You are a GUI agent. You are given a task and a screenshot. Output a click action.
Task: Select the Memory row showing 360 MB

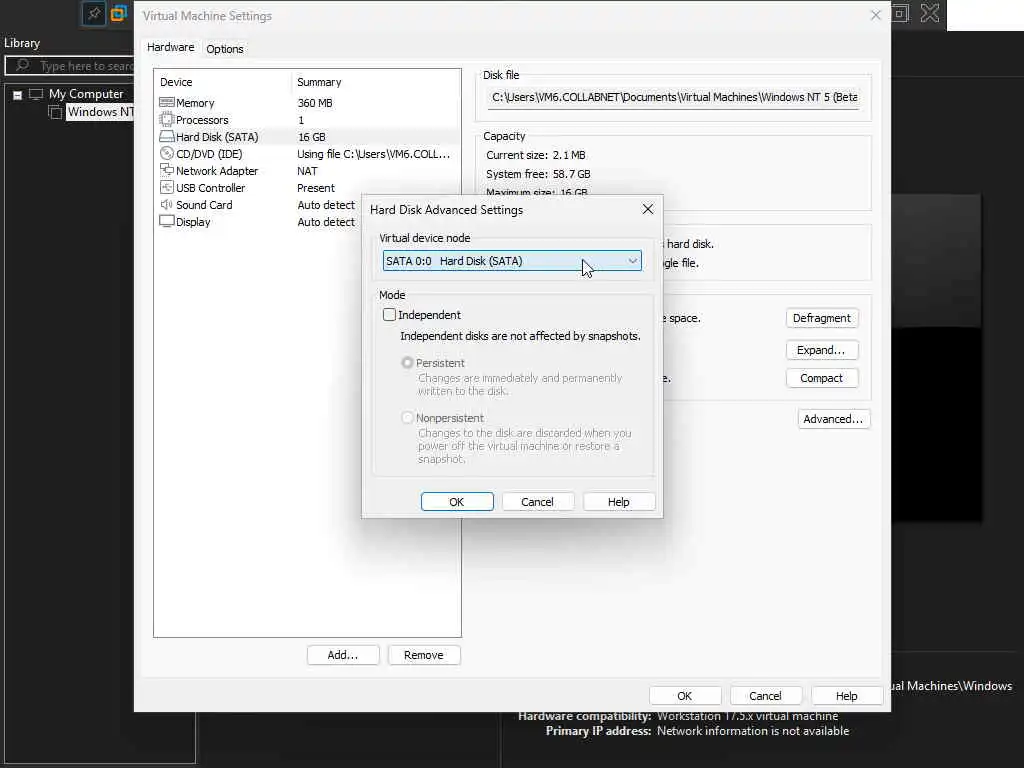307,103
